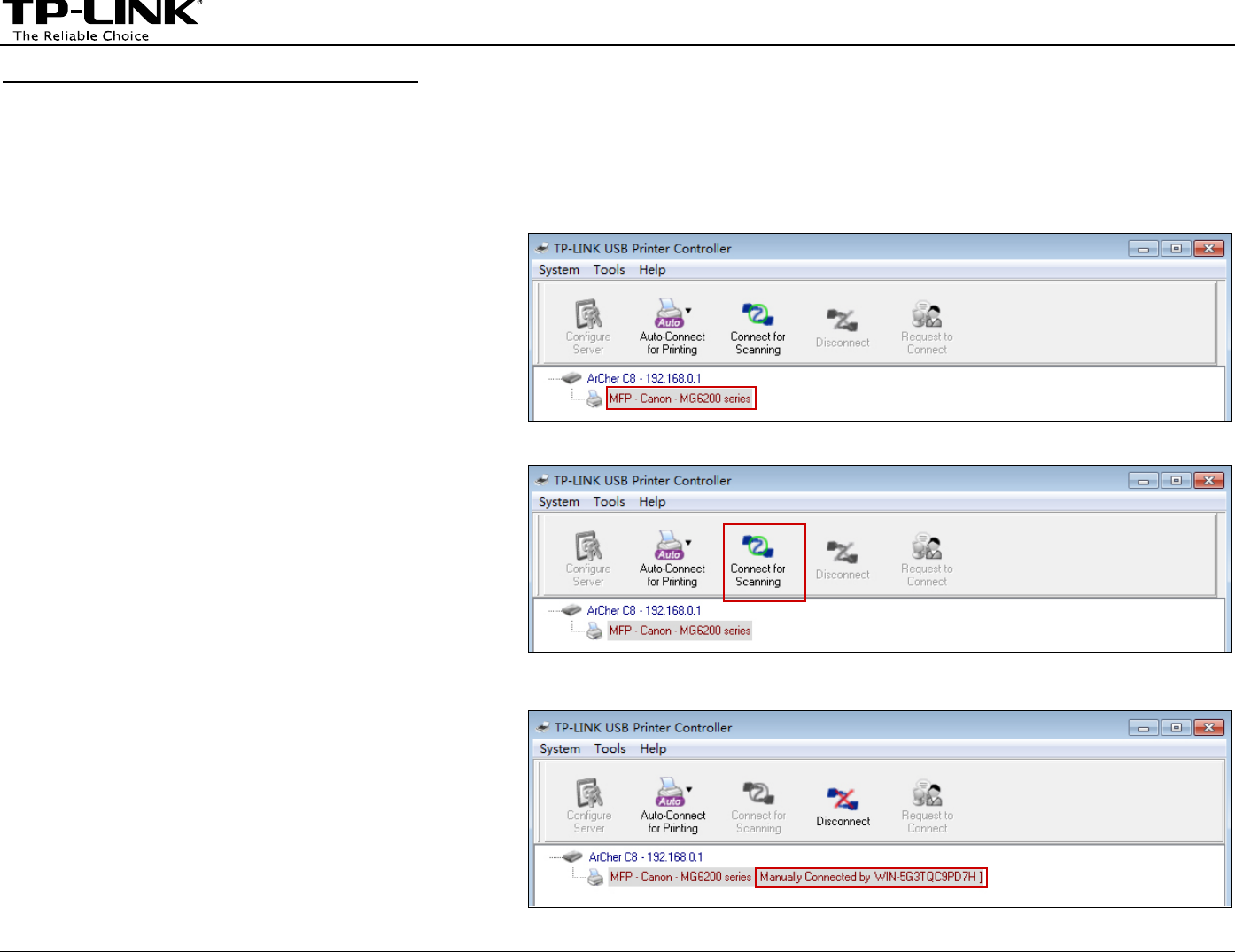Click Connect for Scanning in the bottom window
The width and height of the screenshot is (1235, 952).
[758, 807]
